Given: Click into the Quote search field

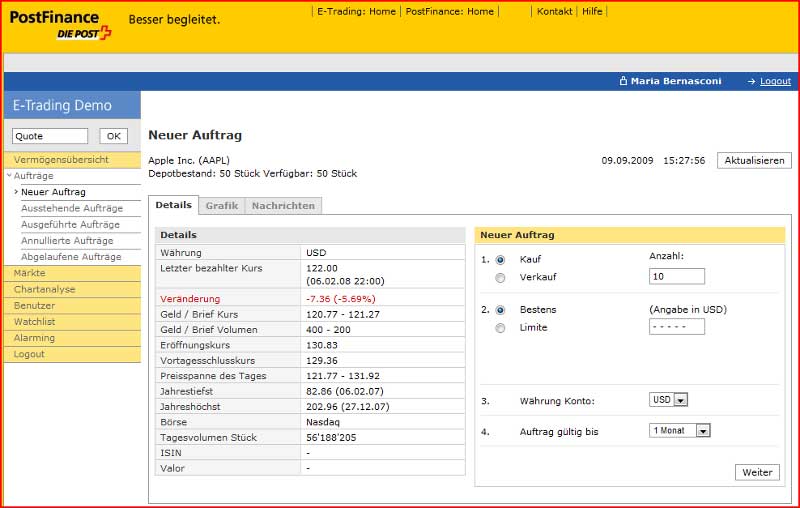Looking at the screenshot, I should [50, 136].
